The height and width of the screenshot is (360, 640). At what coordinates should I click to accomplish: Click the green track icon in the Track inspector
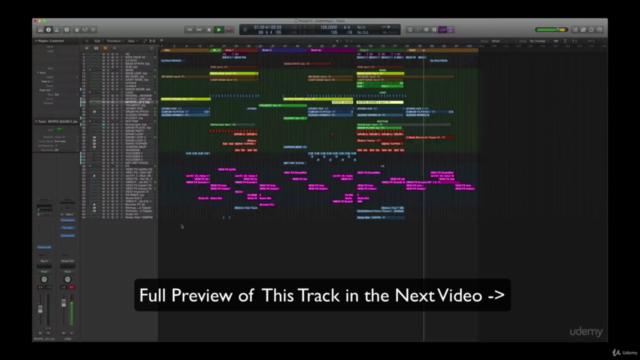59,130
